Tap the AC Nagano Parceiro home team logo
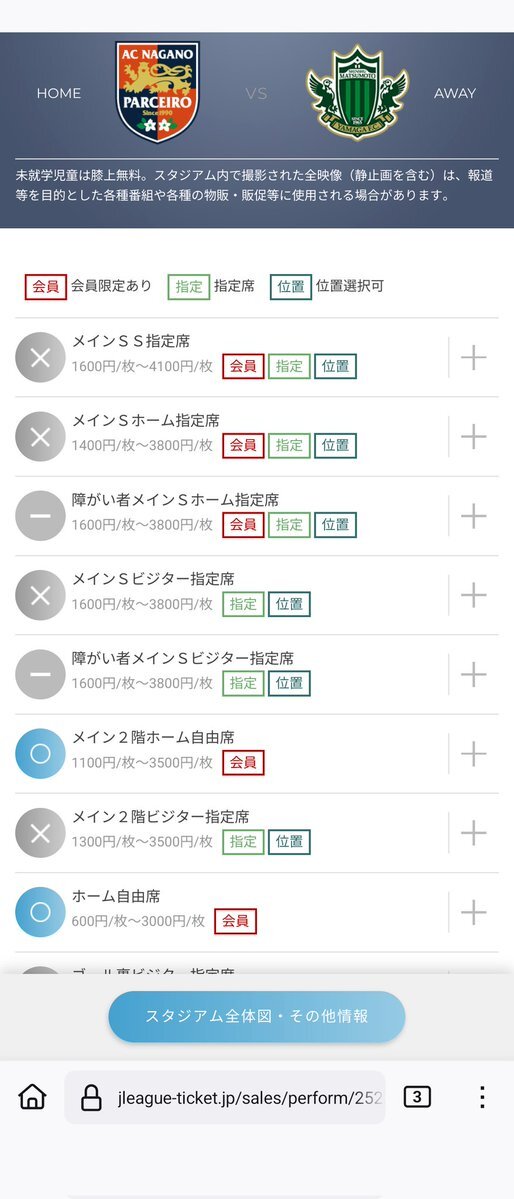 (x=158, y=92)
